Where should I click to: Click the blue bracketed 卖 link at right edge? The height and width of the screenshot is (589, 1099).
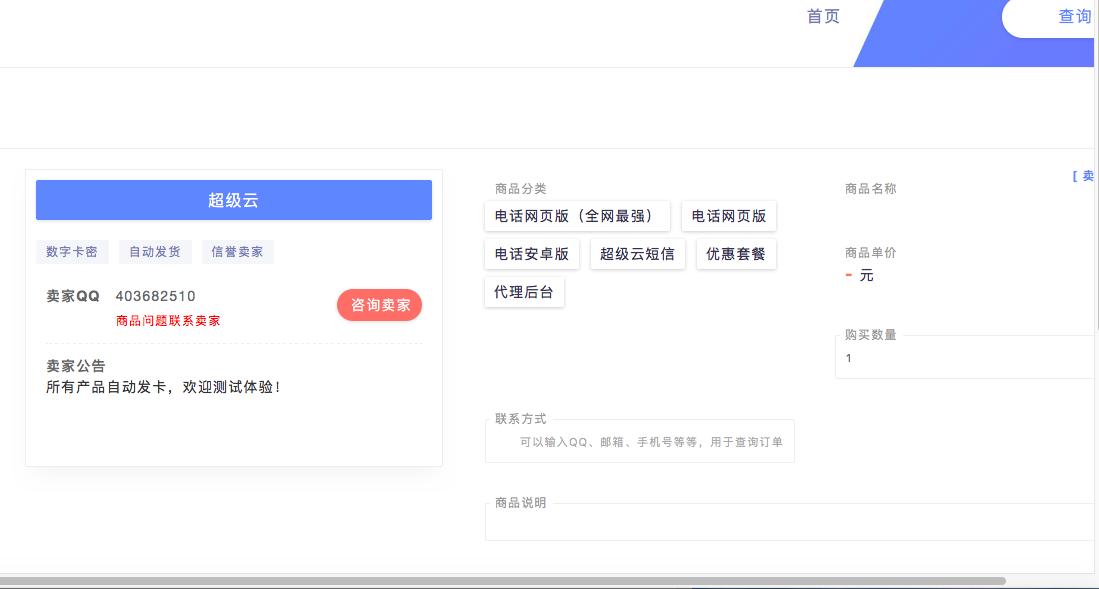click(1084, 176)
